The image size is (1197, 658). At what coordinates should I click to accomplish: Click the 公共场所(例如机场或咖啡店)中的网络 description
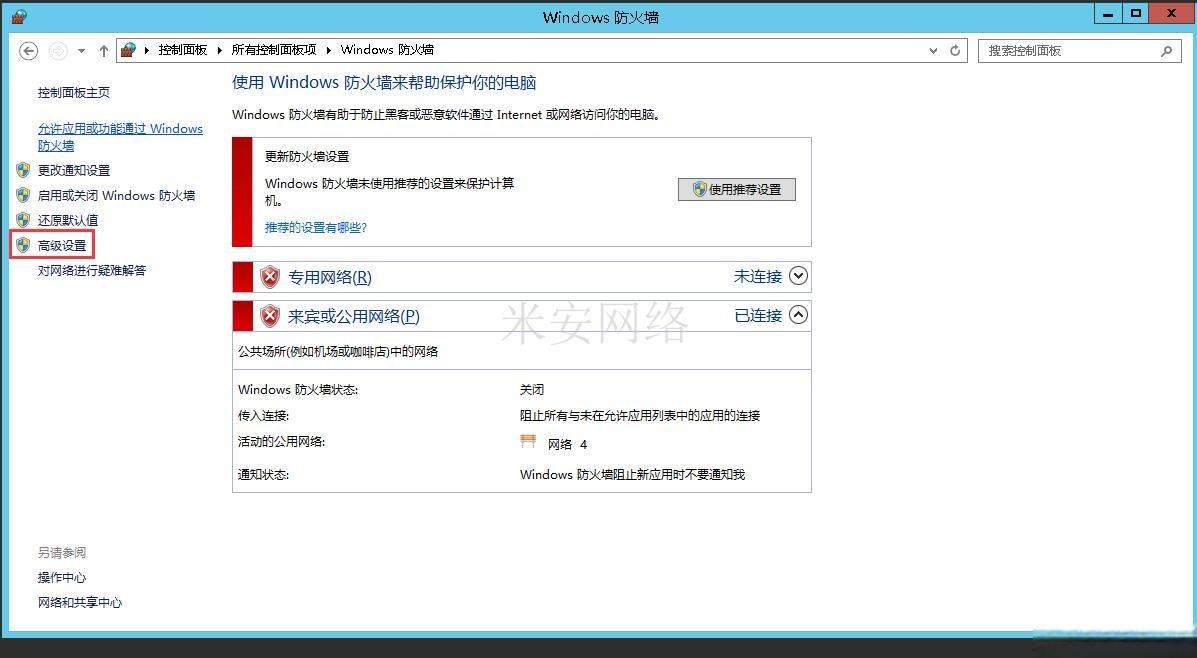(338, 352)
